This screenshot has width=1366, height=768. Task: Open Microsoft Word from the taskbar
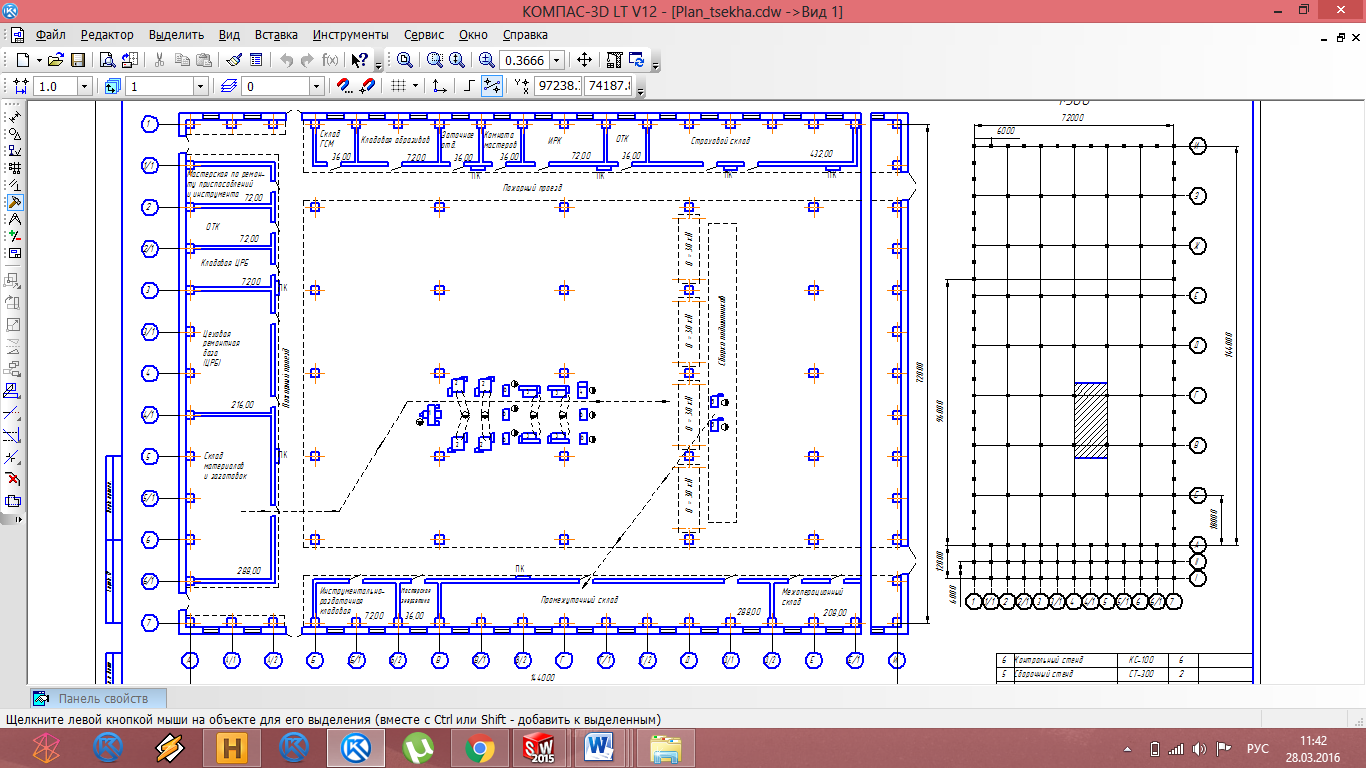600,747
